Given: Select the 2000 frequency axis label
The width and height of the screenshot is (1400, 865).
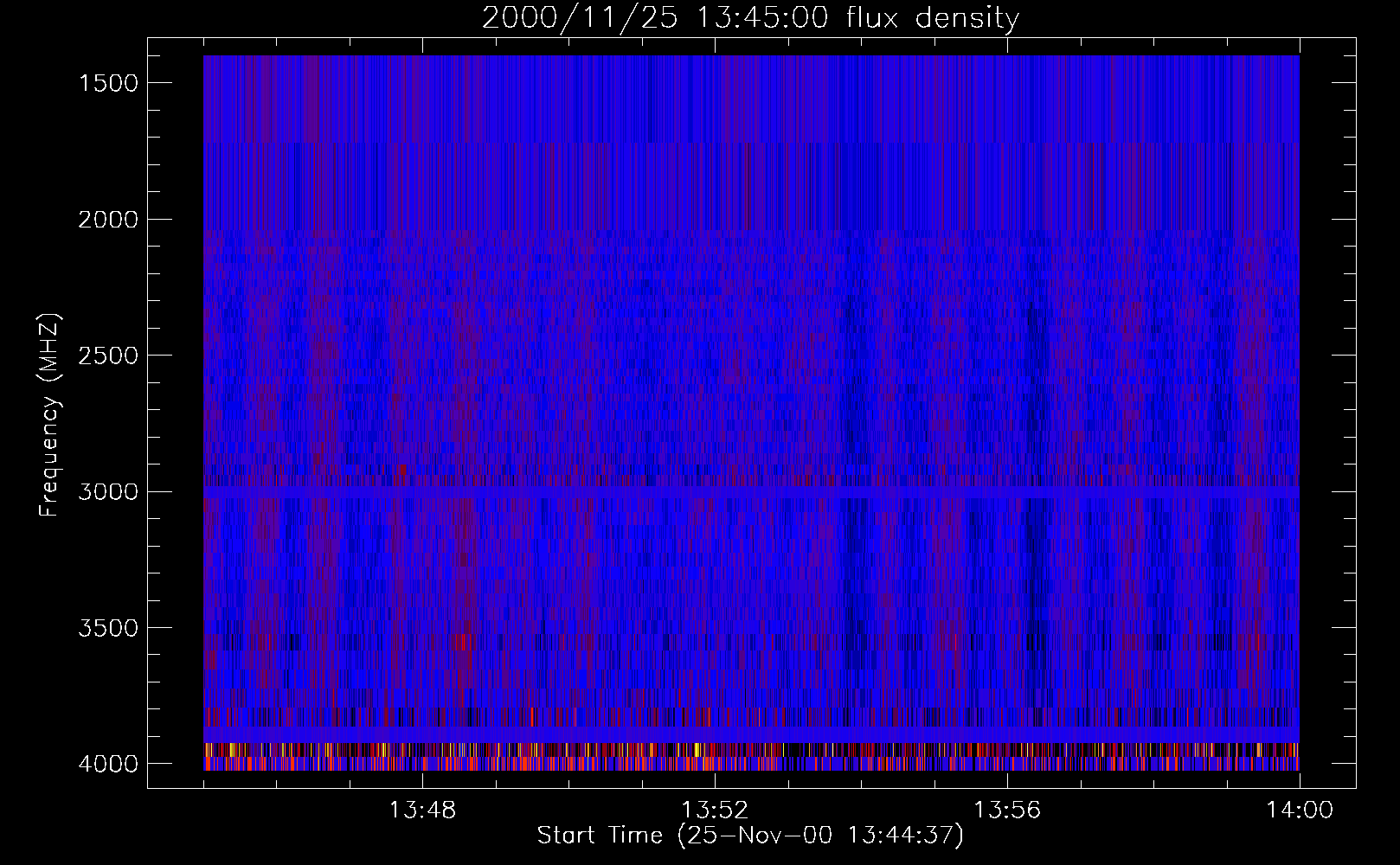Looking at the screenshot, I should (x=108, y=220).
